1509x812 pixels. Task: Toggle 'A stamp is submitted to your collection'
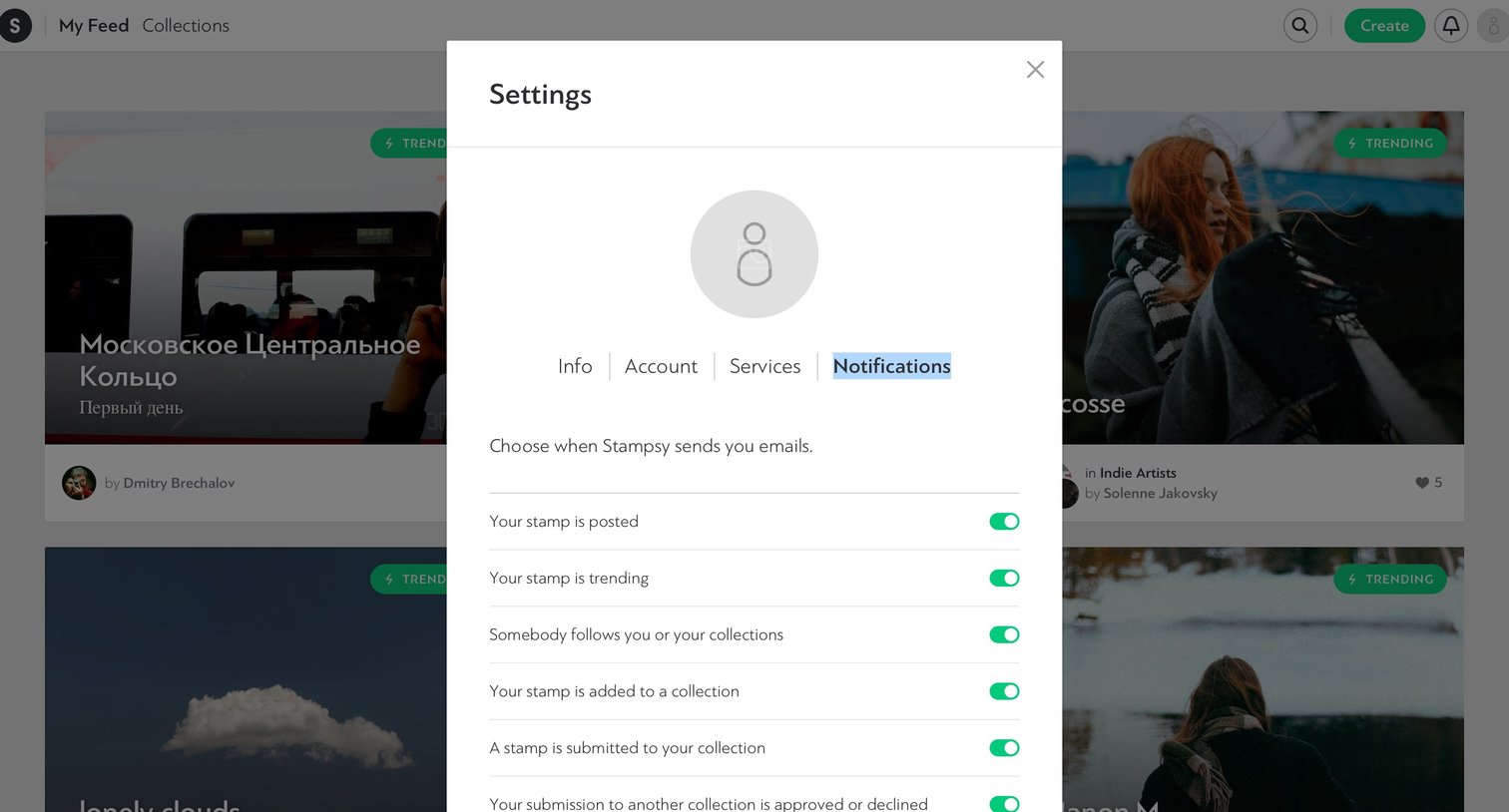1004,748
